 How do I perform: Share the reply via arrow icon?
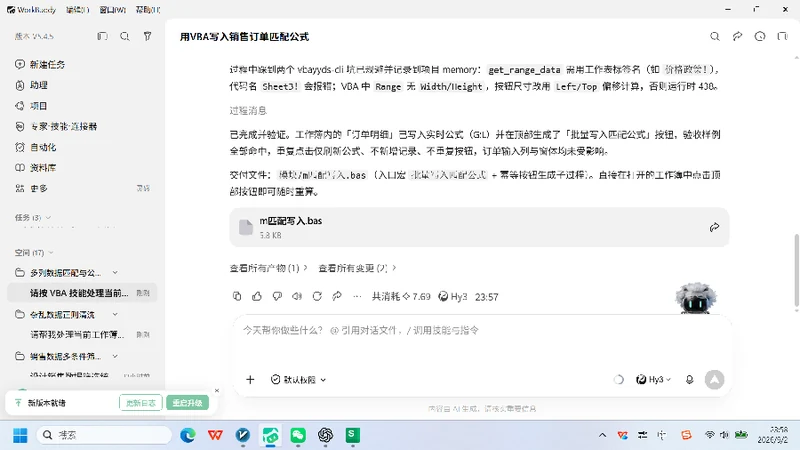coord(337,296)
